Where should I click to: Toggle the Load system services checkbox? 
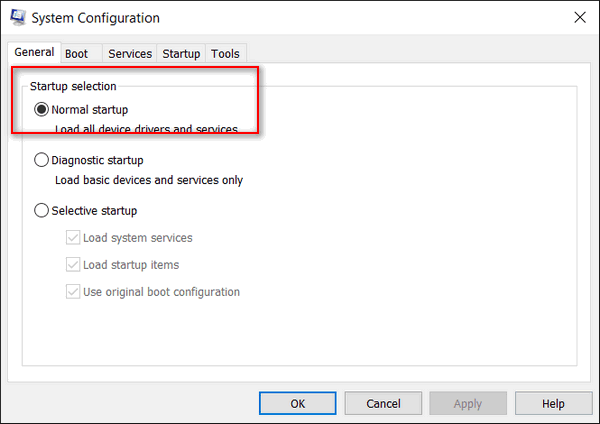click(x=73, y=238)
